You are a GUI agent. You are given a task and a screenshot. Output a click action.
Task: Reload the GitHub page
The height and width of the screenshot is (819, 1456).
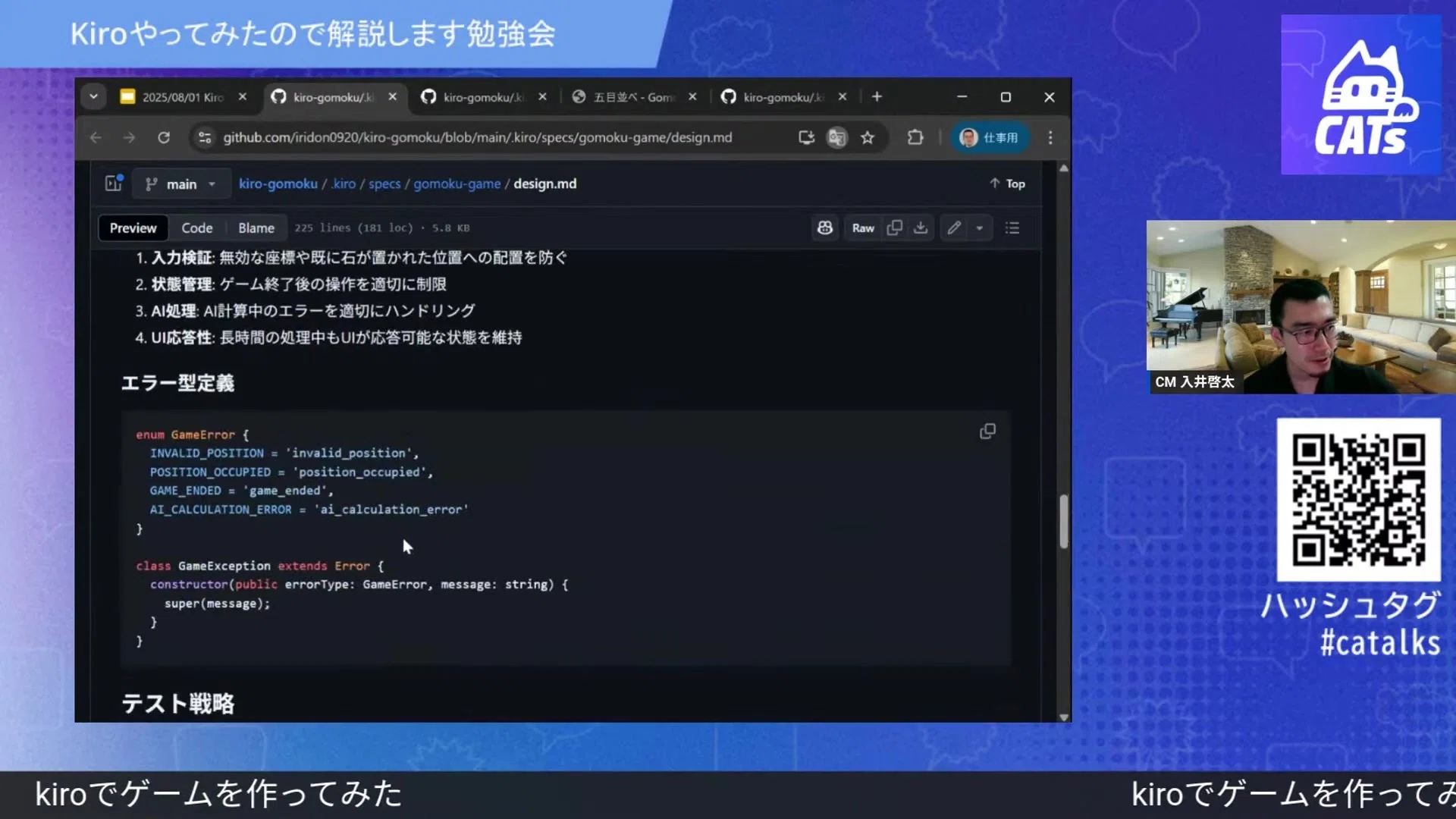[164, 137]
